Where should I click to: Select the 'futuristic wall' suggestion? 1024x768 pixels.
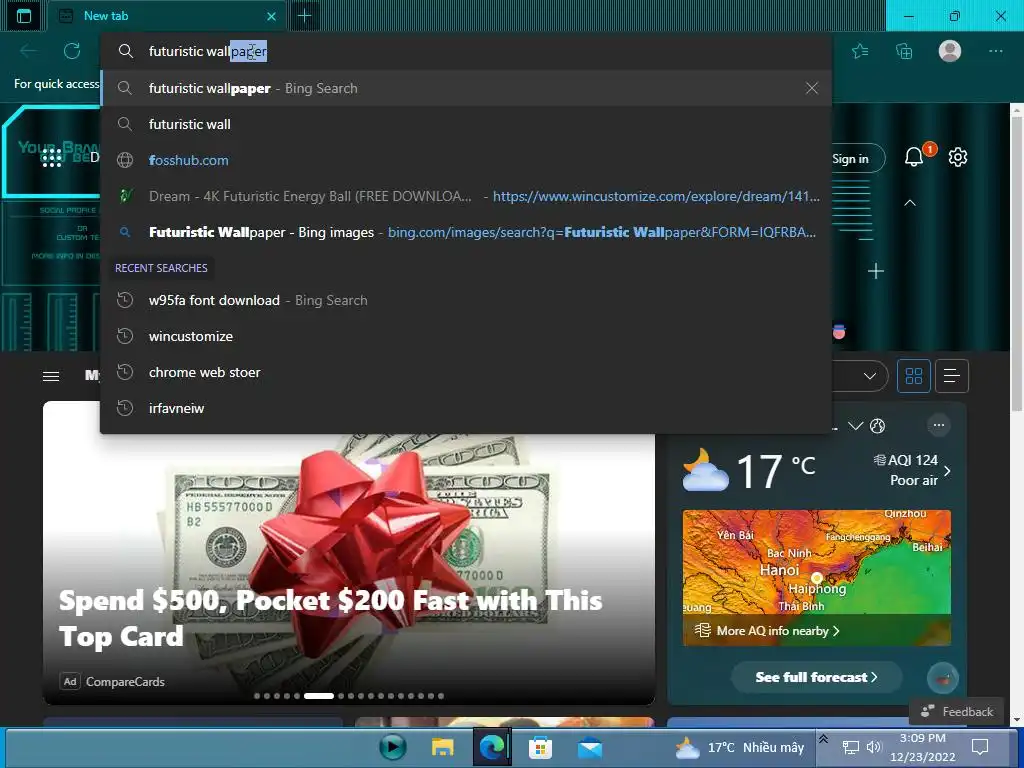point(466,124)
